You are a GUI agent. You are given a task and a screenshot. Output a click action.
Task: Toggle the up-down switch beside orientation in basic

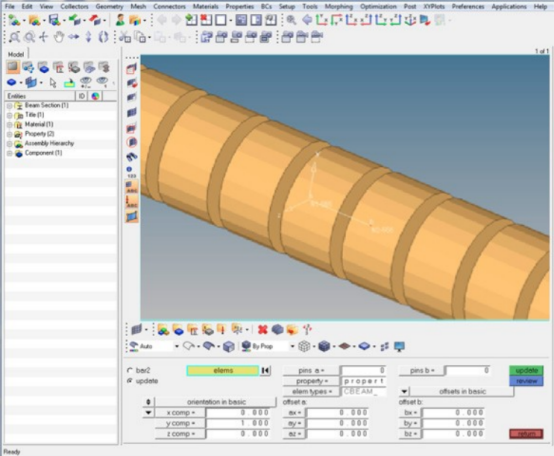(148, 402)
